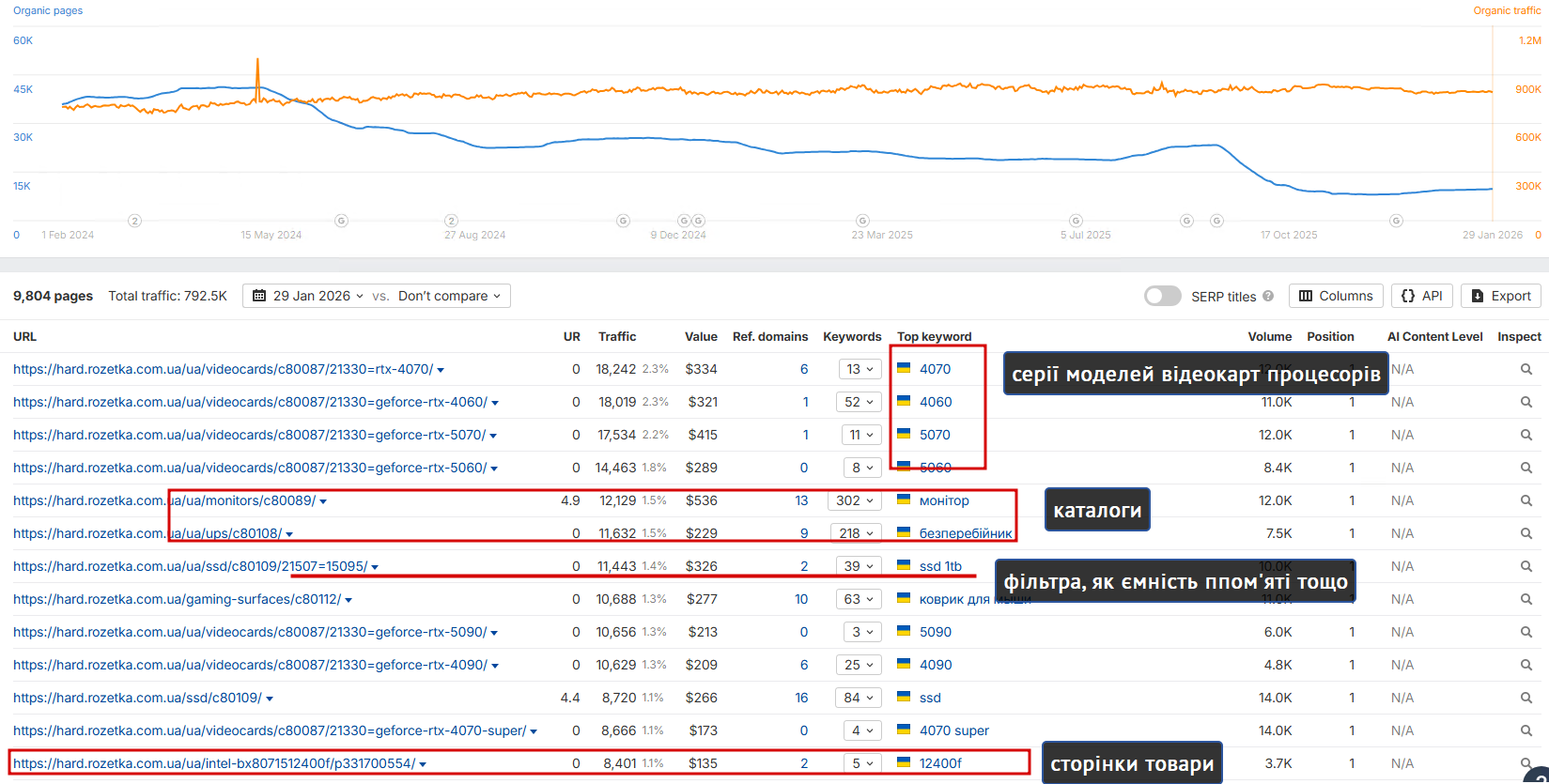Open URL menu caret for geforce-rtx-4060 row
This screenshot has width=1549, height=784.
(x=495, y=403)
